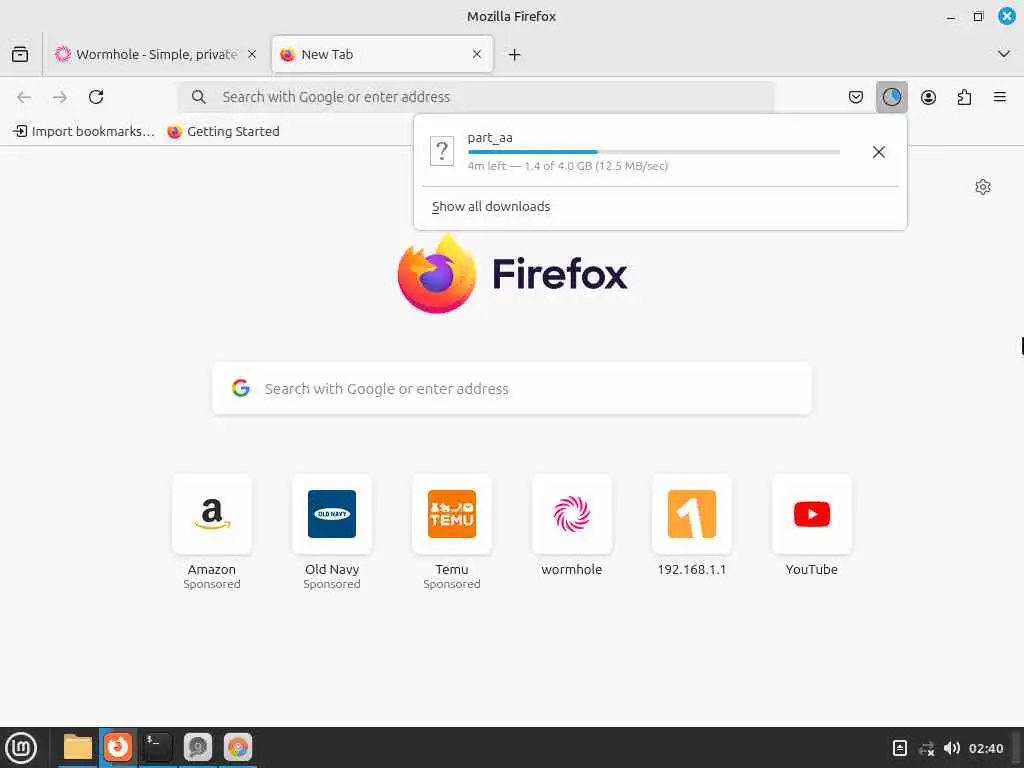This screenshot has height=768, width=1024.
Task: Click the 02:40 clock
Action: tap(986, 748)
